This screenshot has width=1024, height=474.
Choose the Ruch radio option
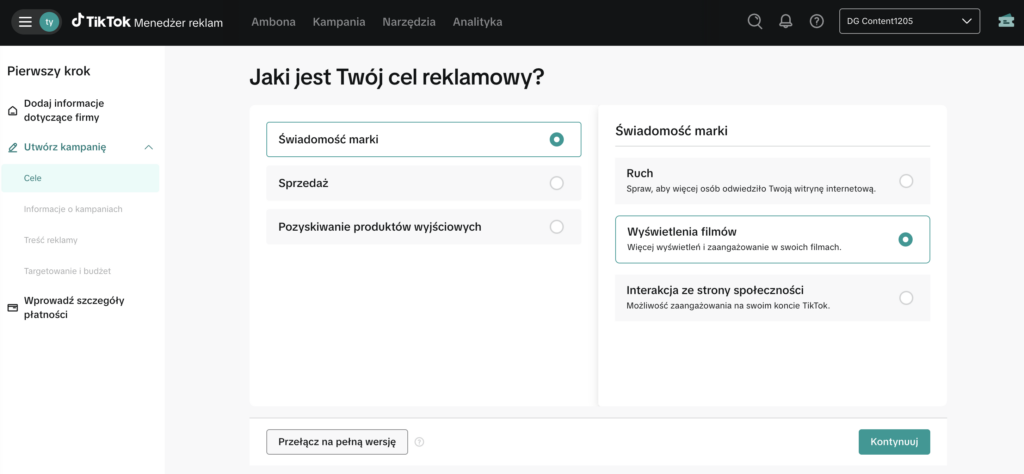(905, 181)
